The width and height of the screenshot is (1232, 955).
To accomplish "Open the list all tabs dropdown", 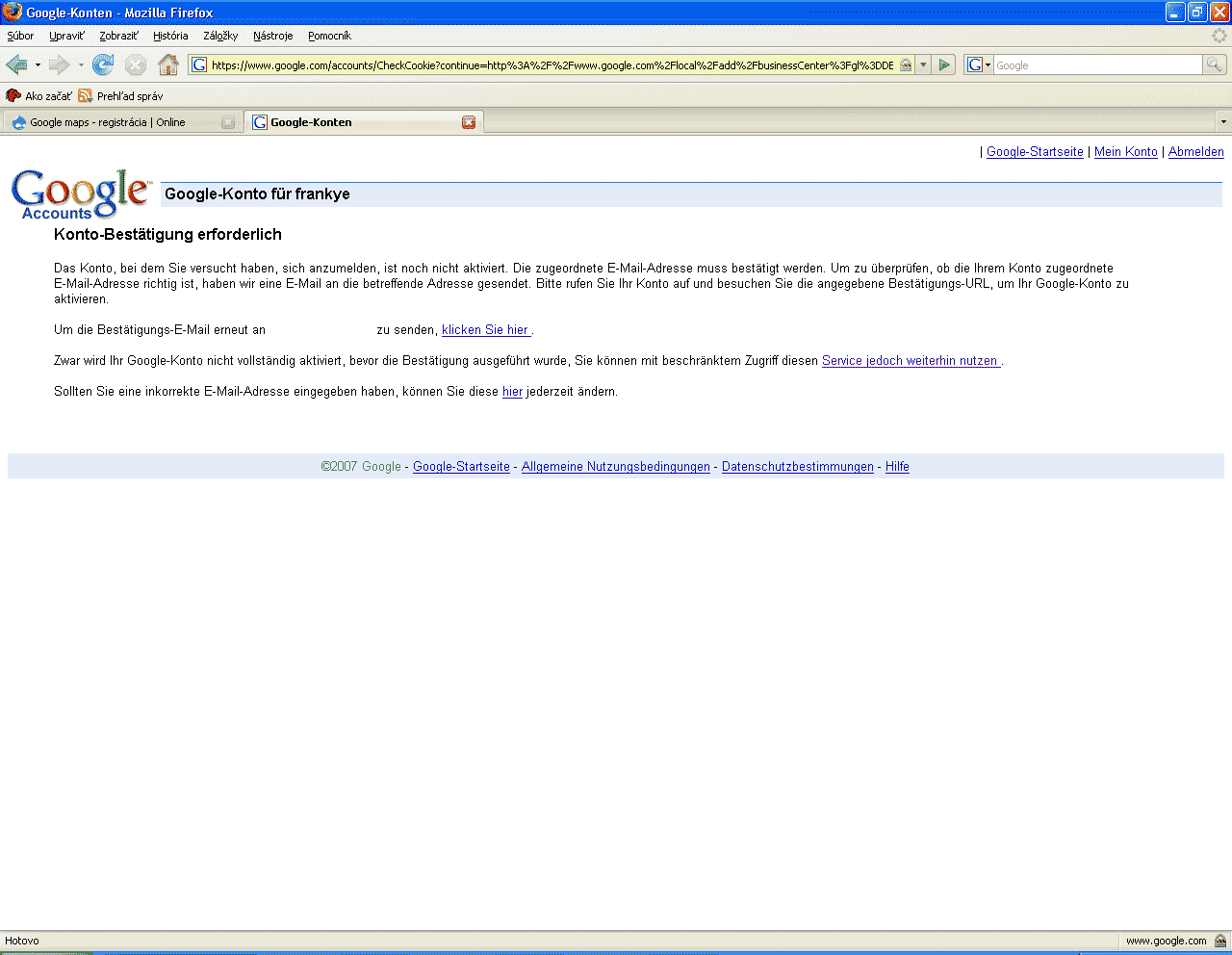I will 1223,121.
